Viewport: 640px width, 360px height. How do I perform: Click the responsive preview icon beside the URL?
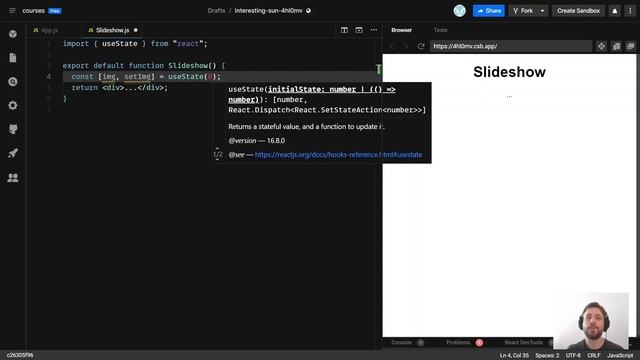click(616, 46)
